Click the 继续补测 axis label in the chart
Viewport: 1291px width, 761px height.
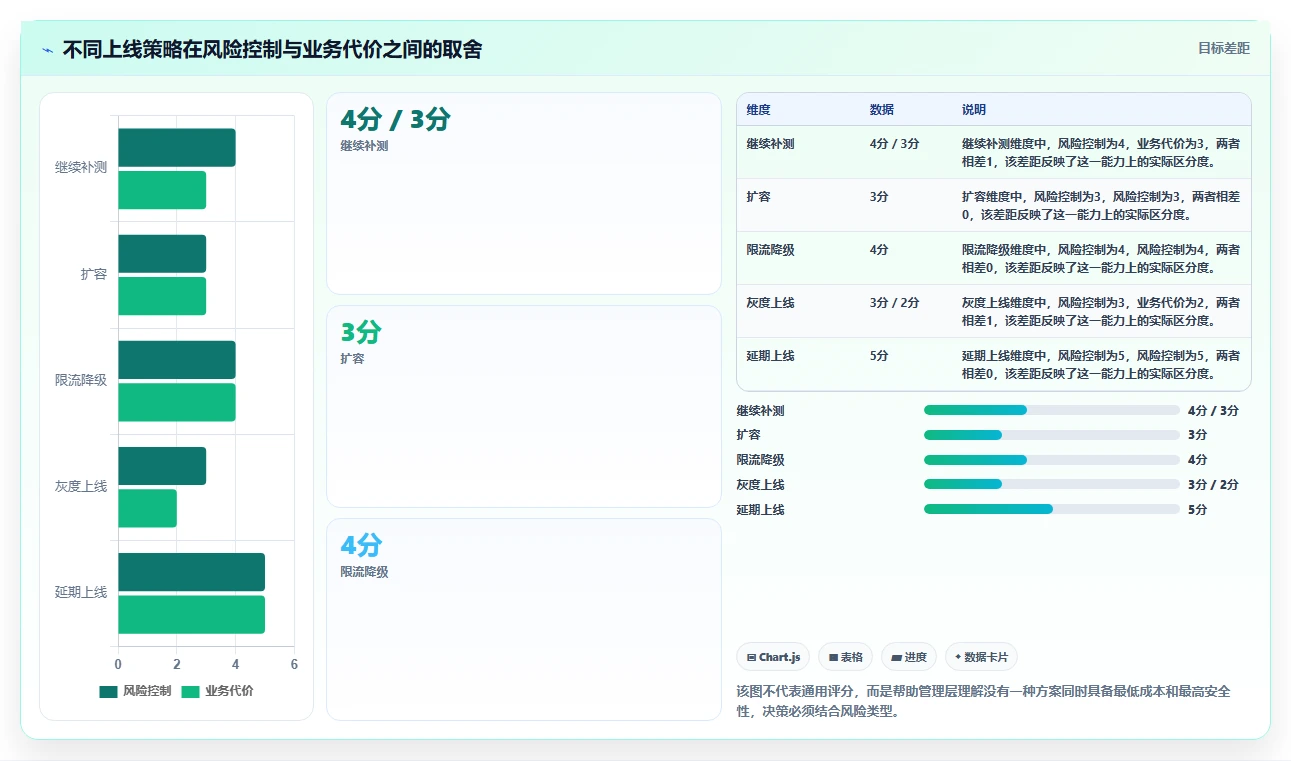point(81,168)
